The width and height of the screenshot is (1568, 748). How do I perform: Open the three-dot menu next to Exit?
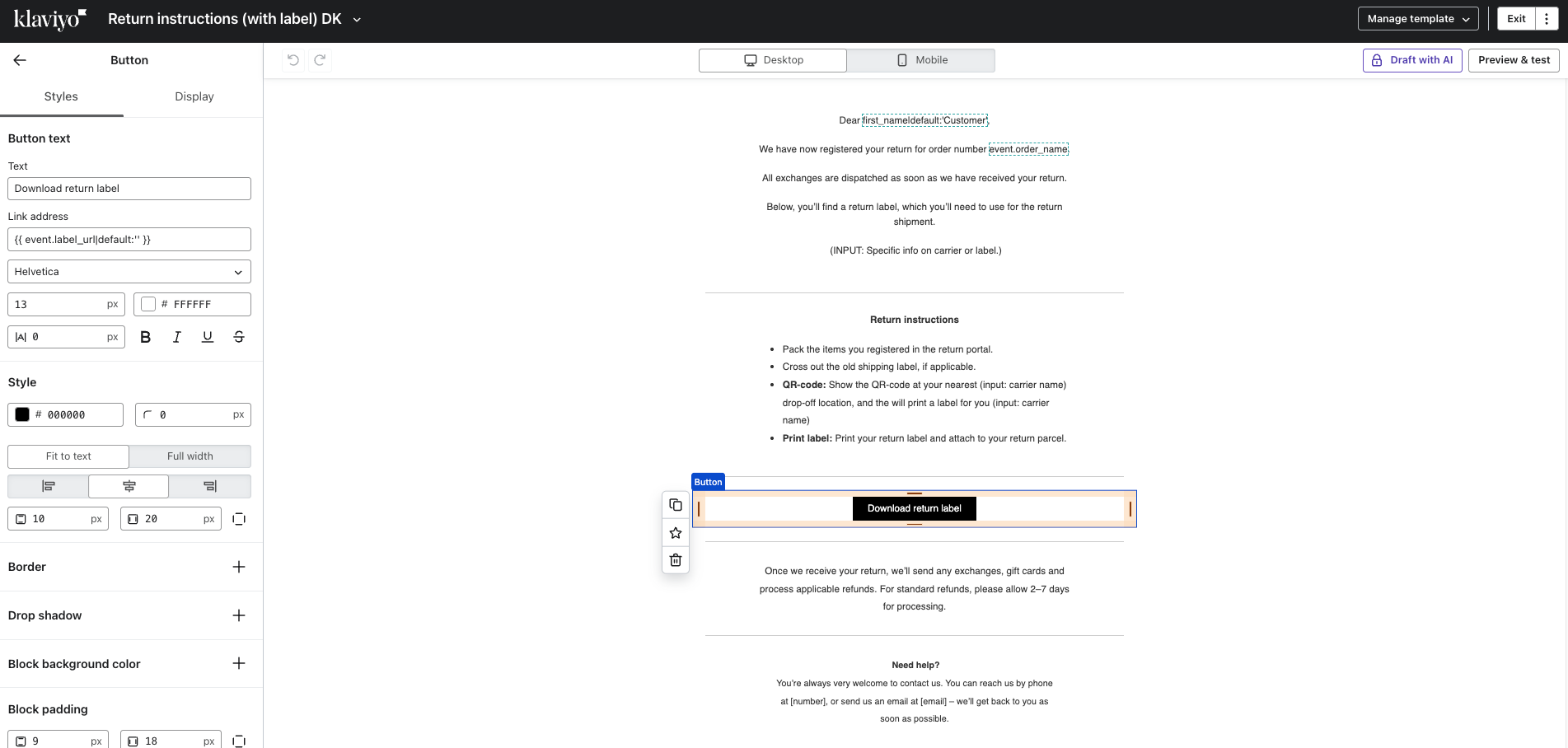click(1547, 19)
